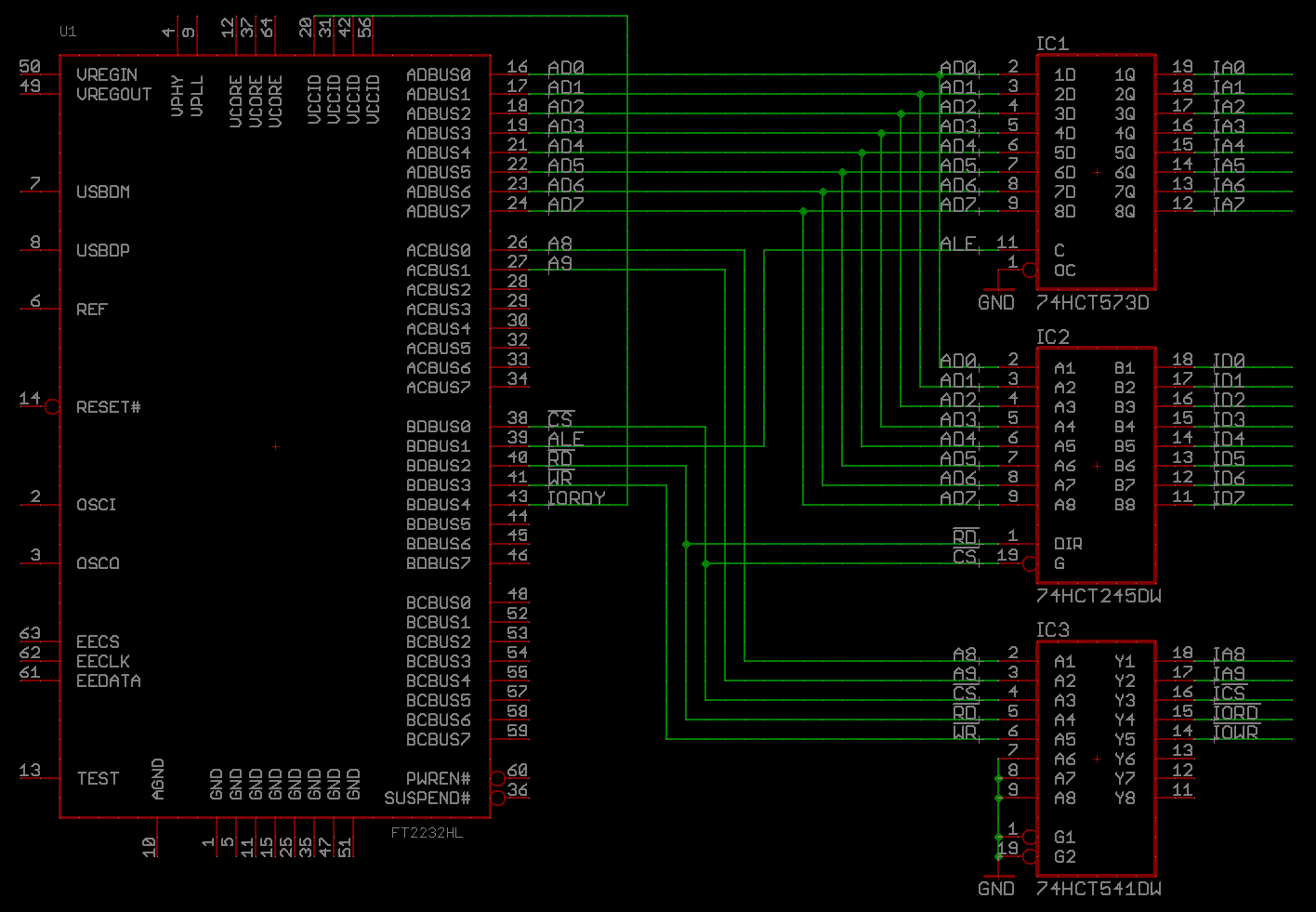The height and width of the screenshot is (912, 1316).
Task: Select the 74HCT573D value label
Action: [1092, 303]
